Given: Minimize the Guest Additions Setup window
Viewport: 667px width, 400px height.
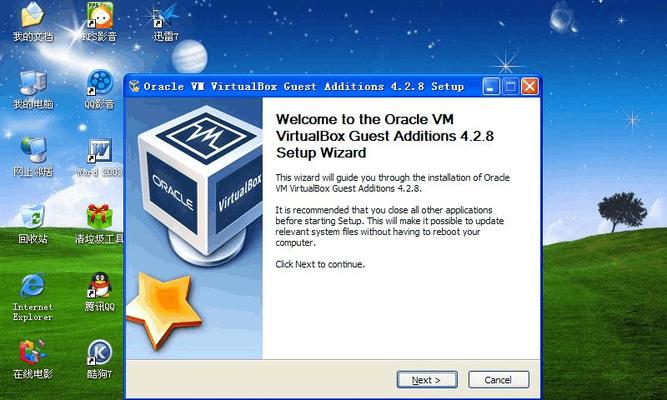Looking at the screenshot, I should tap(491, 86).
